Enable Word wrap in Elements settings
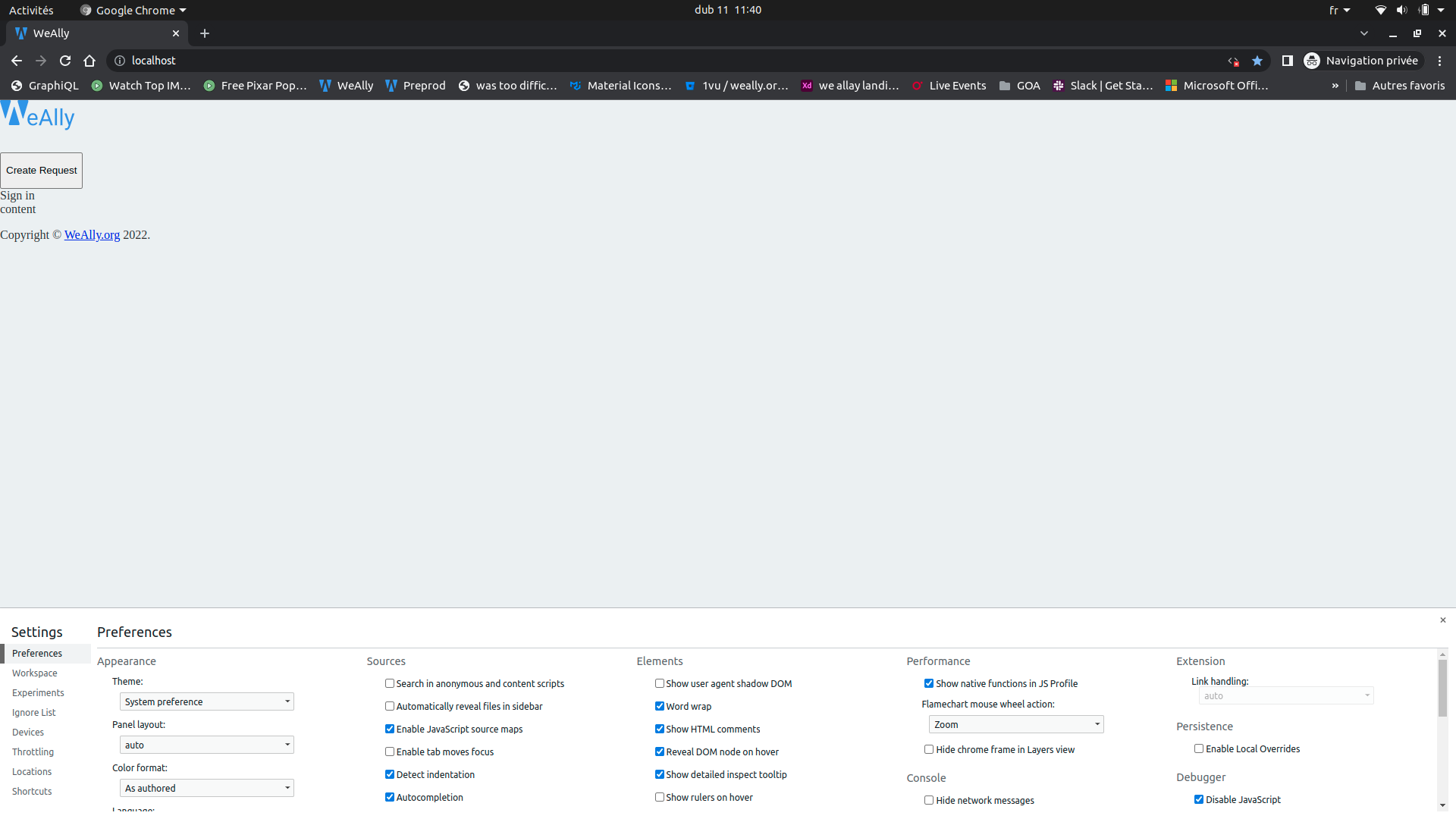Viewport: 1456px width, 819px height. (660, 706)
